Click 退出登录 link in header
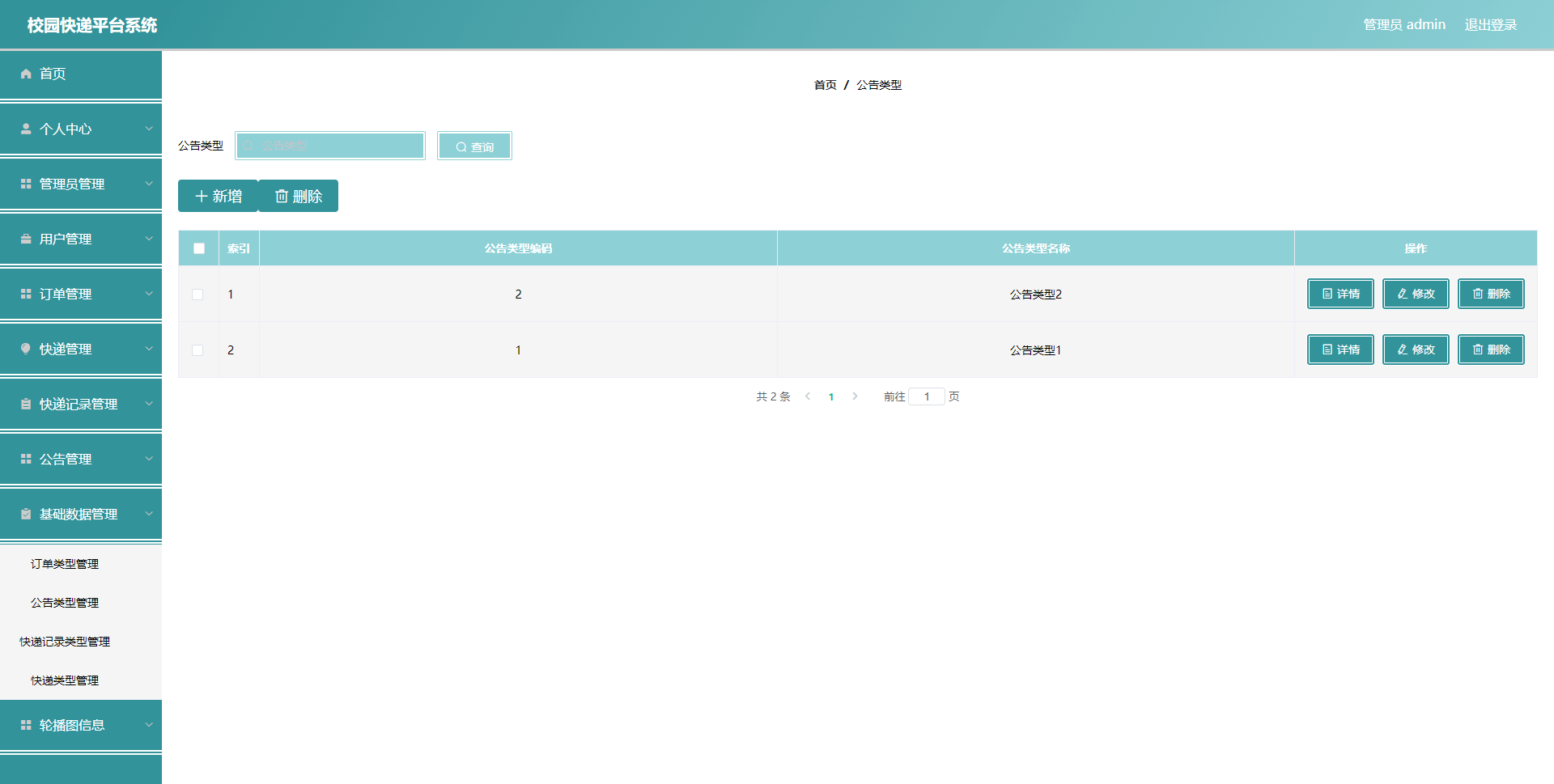 (1490, 25)
